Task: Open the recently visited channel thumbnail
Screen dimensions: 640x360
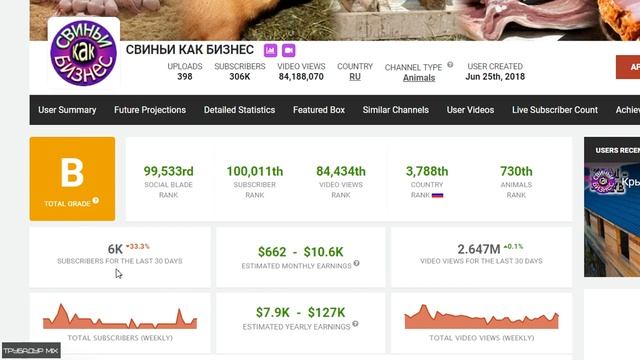Action: tap(612, 220)
